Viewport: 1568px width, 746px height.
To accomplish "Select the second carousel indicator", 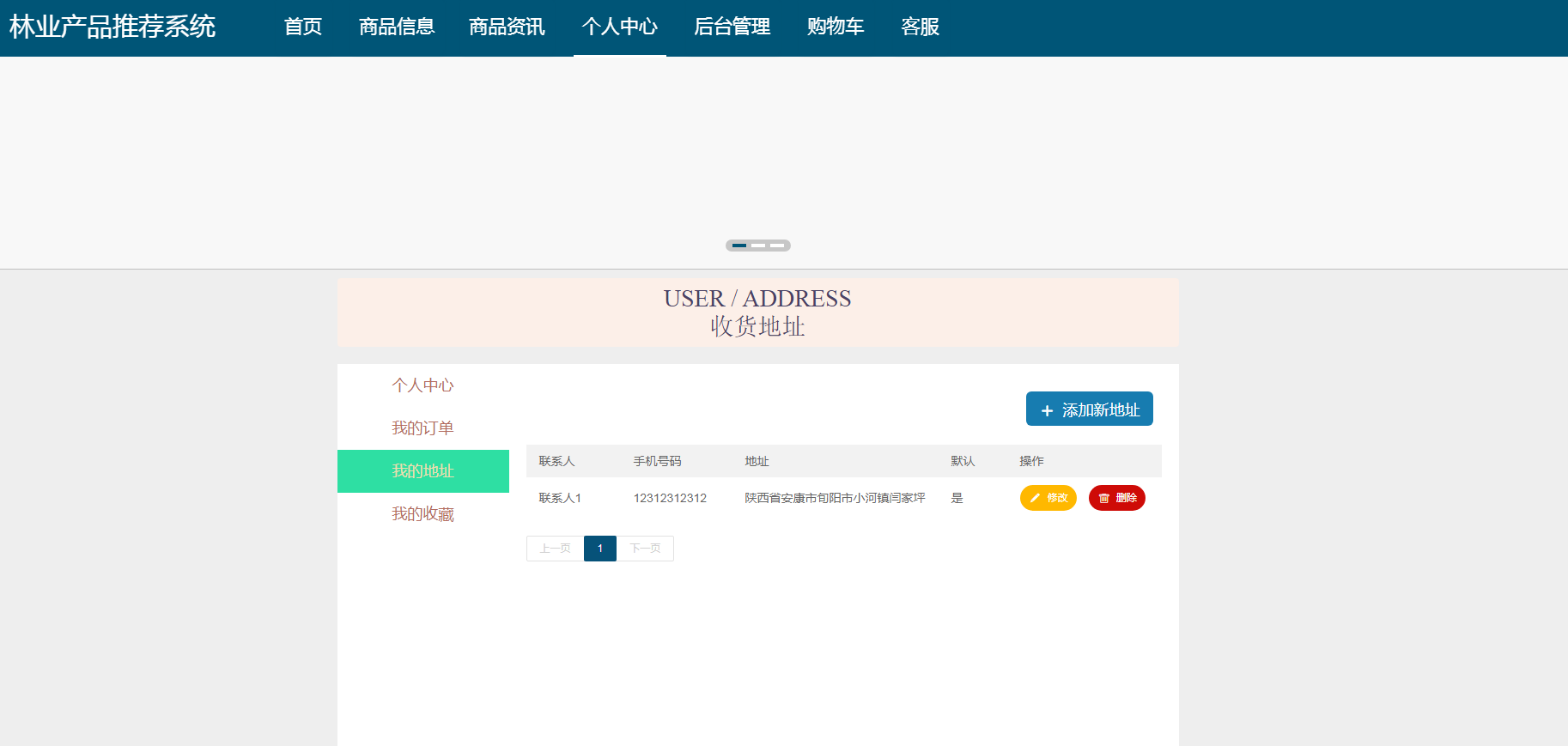I will pos(758,246).
